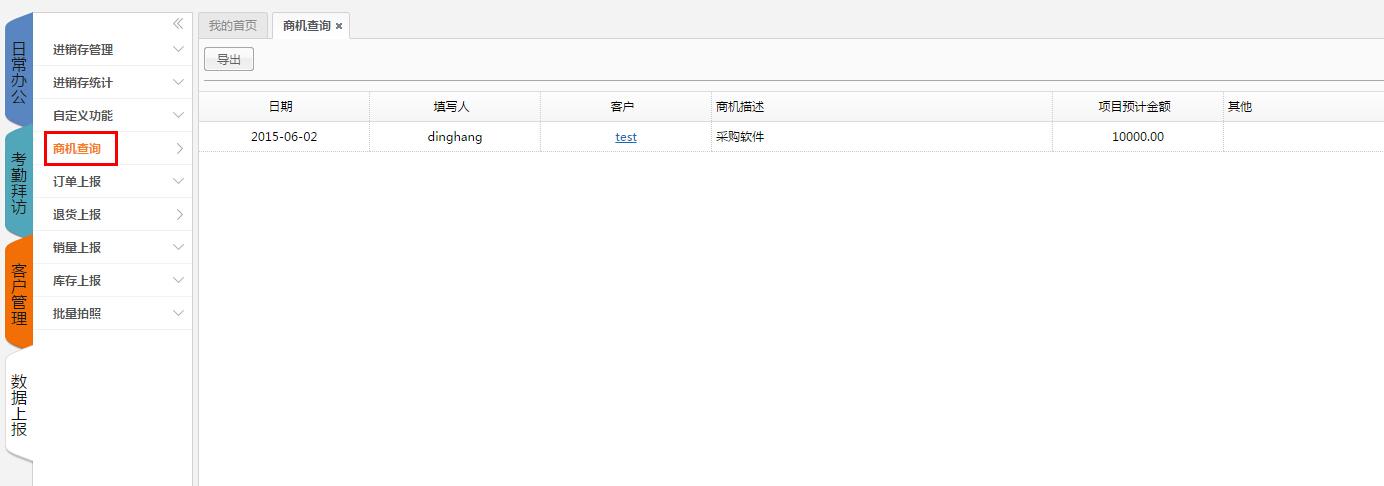The image size is (1384, 486).
Task: Click the arrow next to 商机查询
Action: click(179, 148)
